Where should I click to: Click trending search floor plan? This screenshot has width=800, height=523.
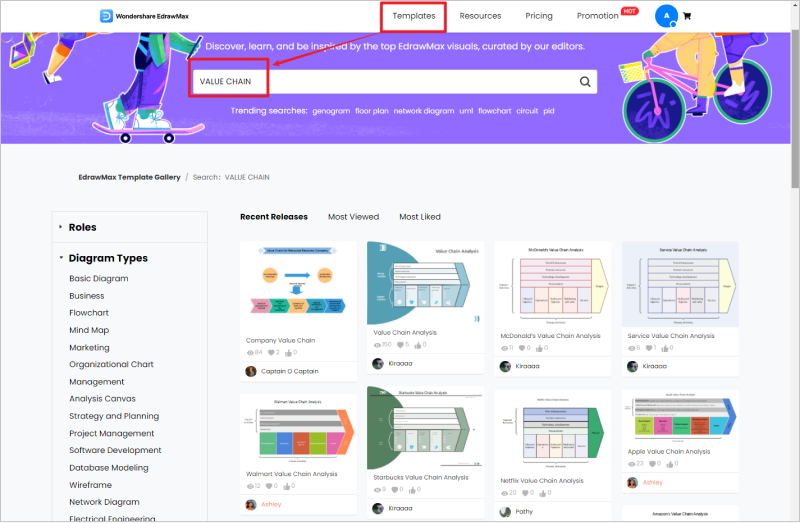[x=372, y=111]
